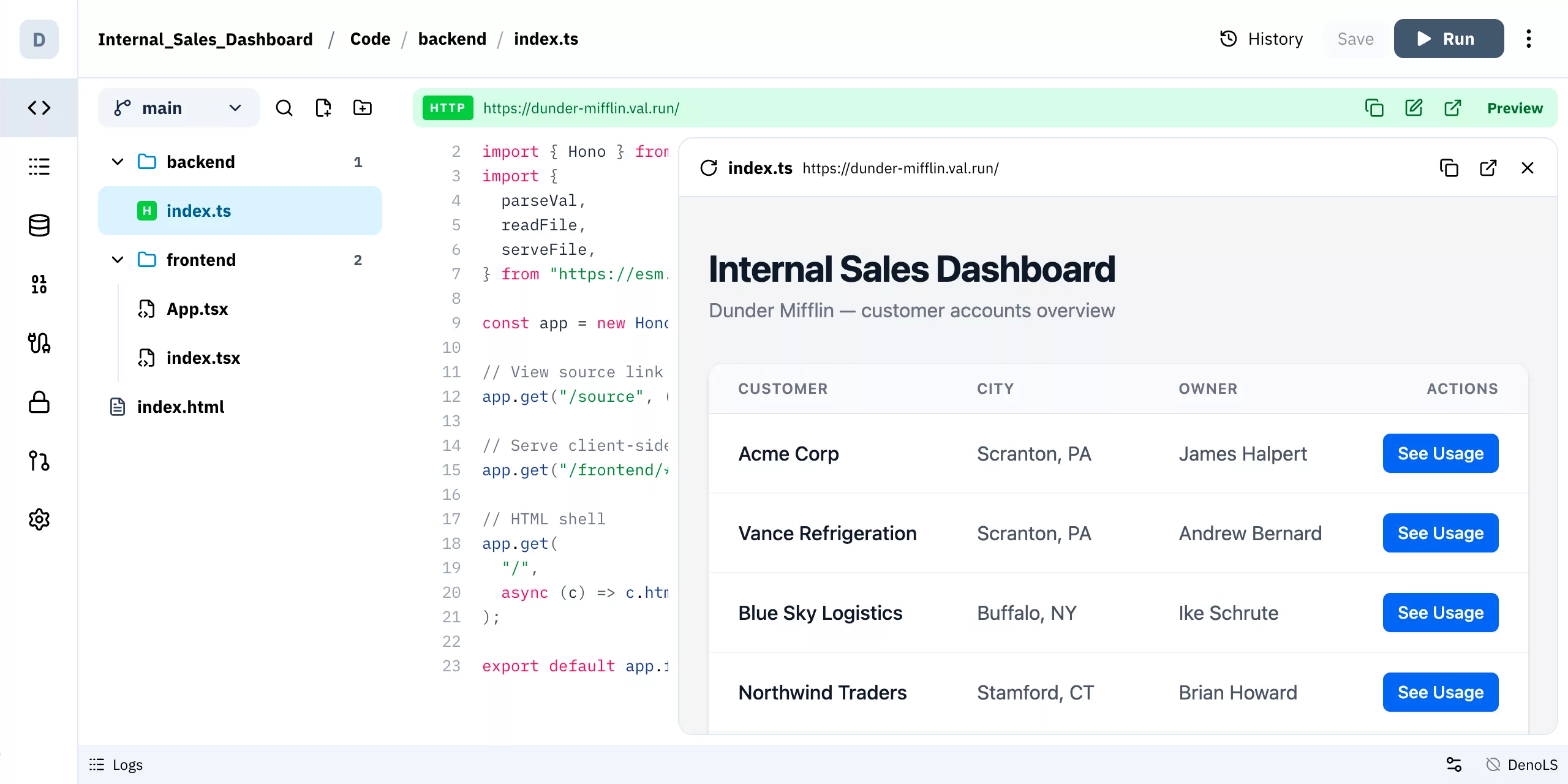Screen dimensions: 1568x784
Task: Open index.tsx file
Action: (203, 358)
